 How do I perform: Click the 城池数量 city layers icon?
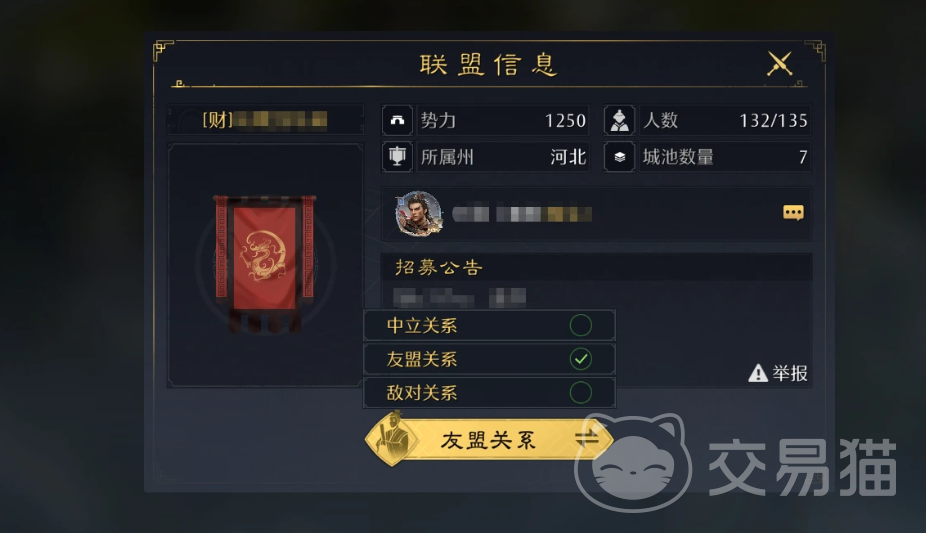pos(619,157)
